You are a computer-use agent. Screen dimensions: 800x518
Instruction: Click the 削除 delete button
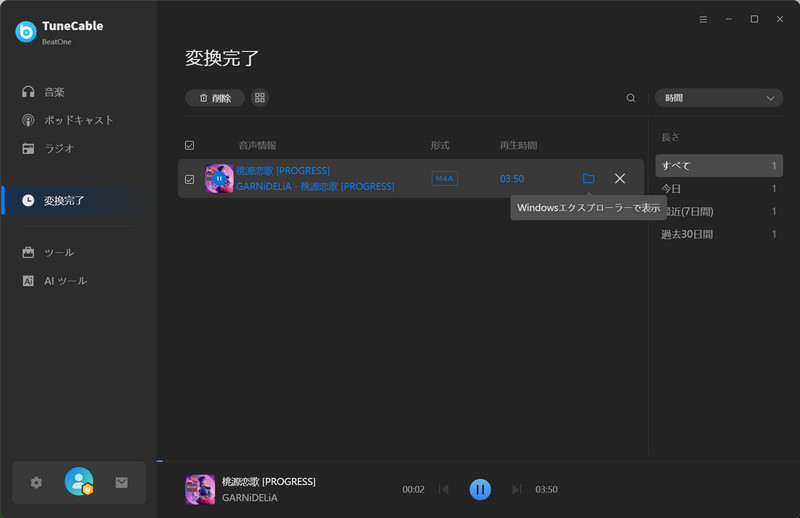pos(215,98)
